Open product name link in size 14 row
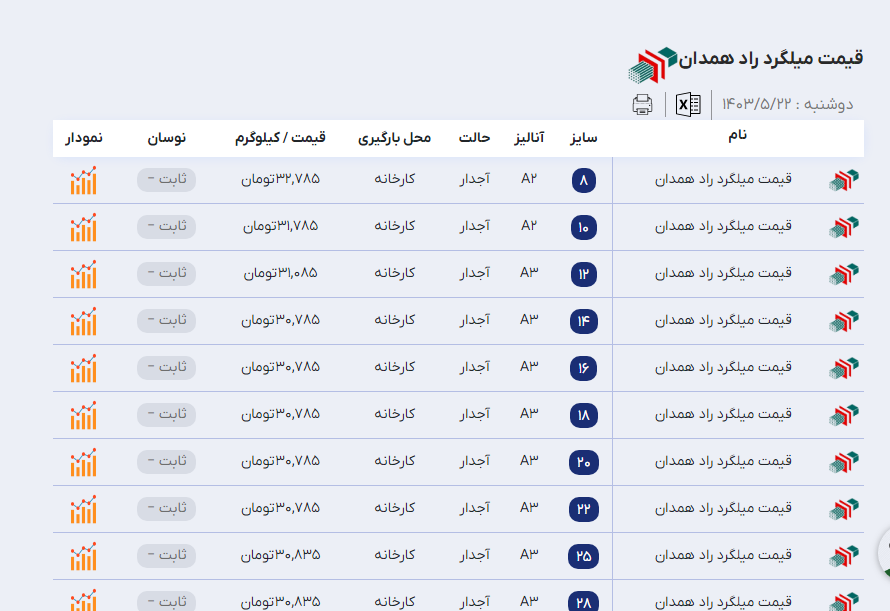 (723, 320)
